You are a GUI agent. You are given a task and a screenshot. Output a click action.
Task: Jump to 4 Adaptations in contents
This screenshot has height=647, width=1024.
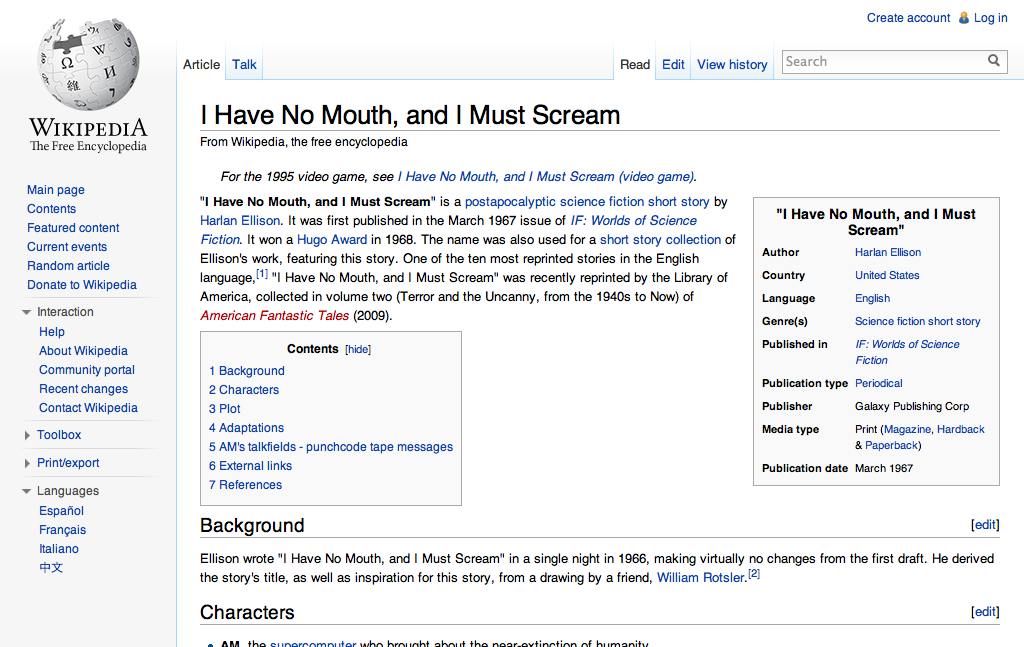click(x=246, y=428)
